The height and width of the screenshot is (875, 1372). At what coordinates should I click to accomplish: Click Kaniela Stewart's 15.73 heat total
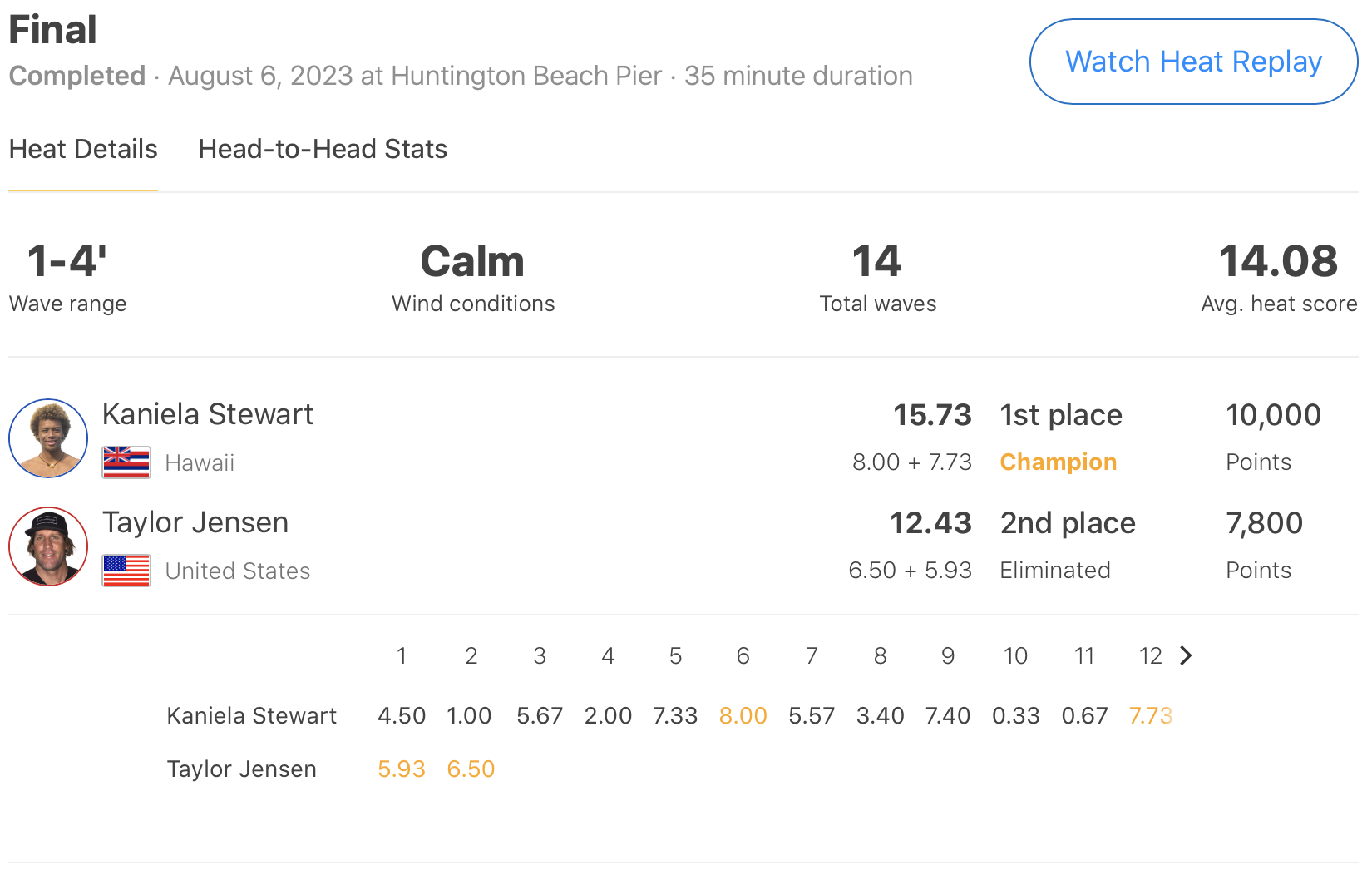(x=932, y=414)
